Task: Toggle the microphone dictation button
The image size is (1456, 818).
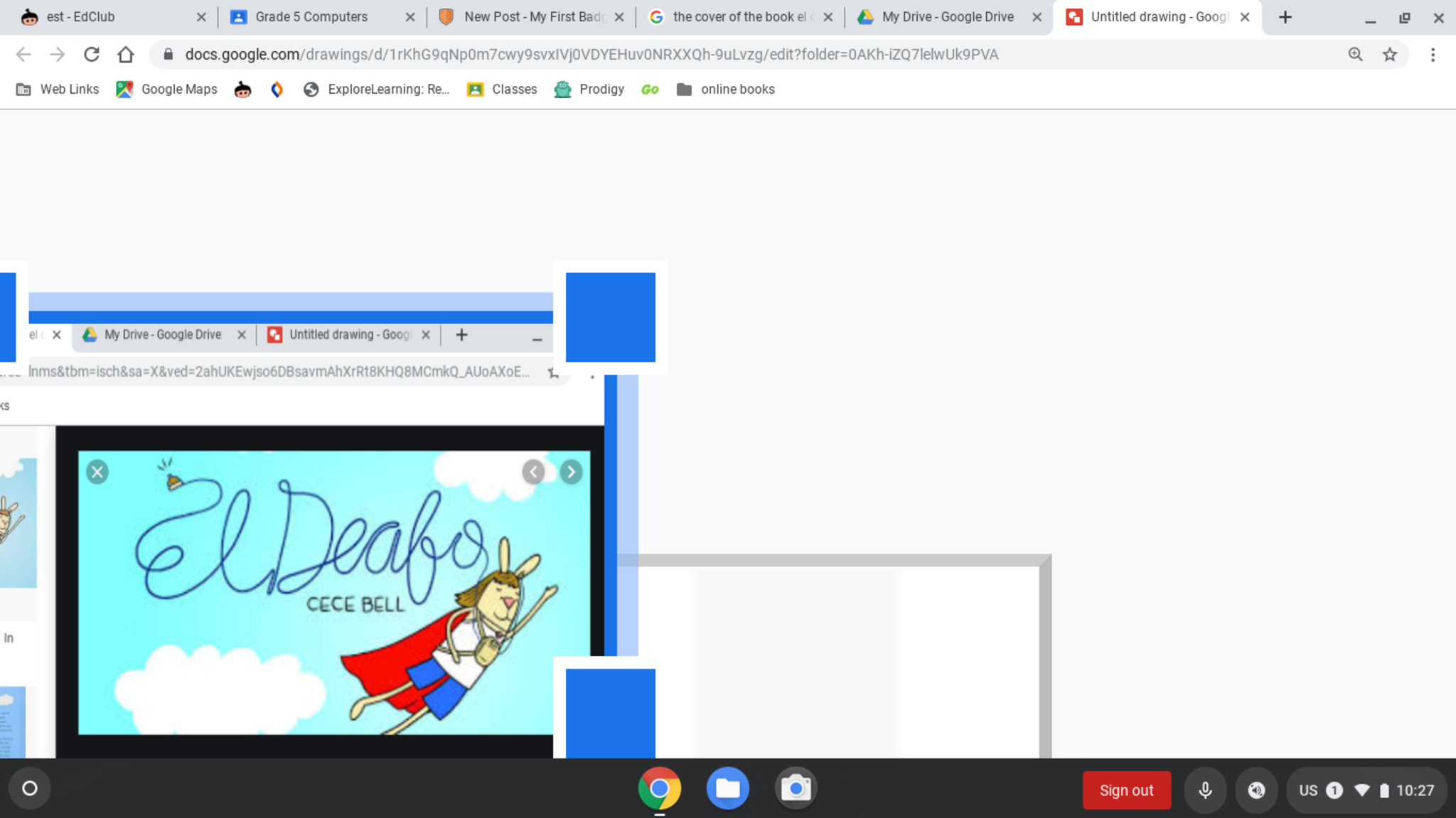Action: [x=1205, y=790]
